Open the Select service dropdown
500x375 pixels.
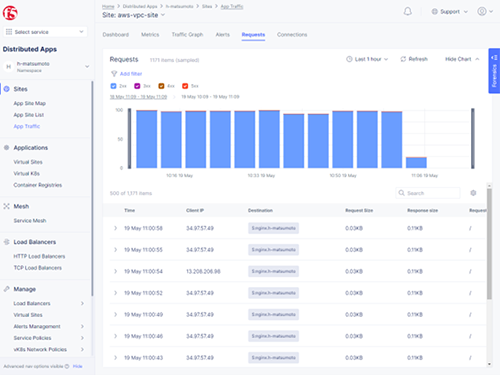click(x=45, y=32)
